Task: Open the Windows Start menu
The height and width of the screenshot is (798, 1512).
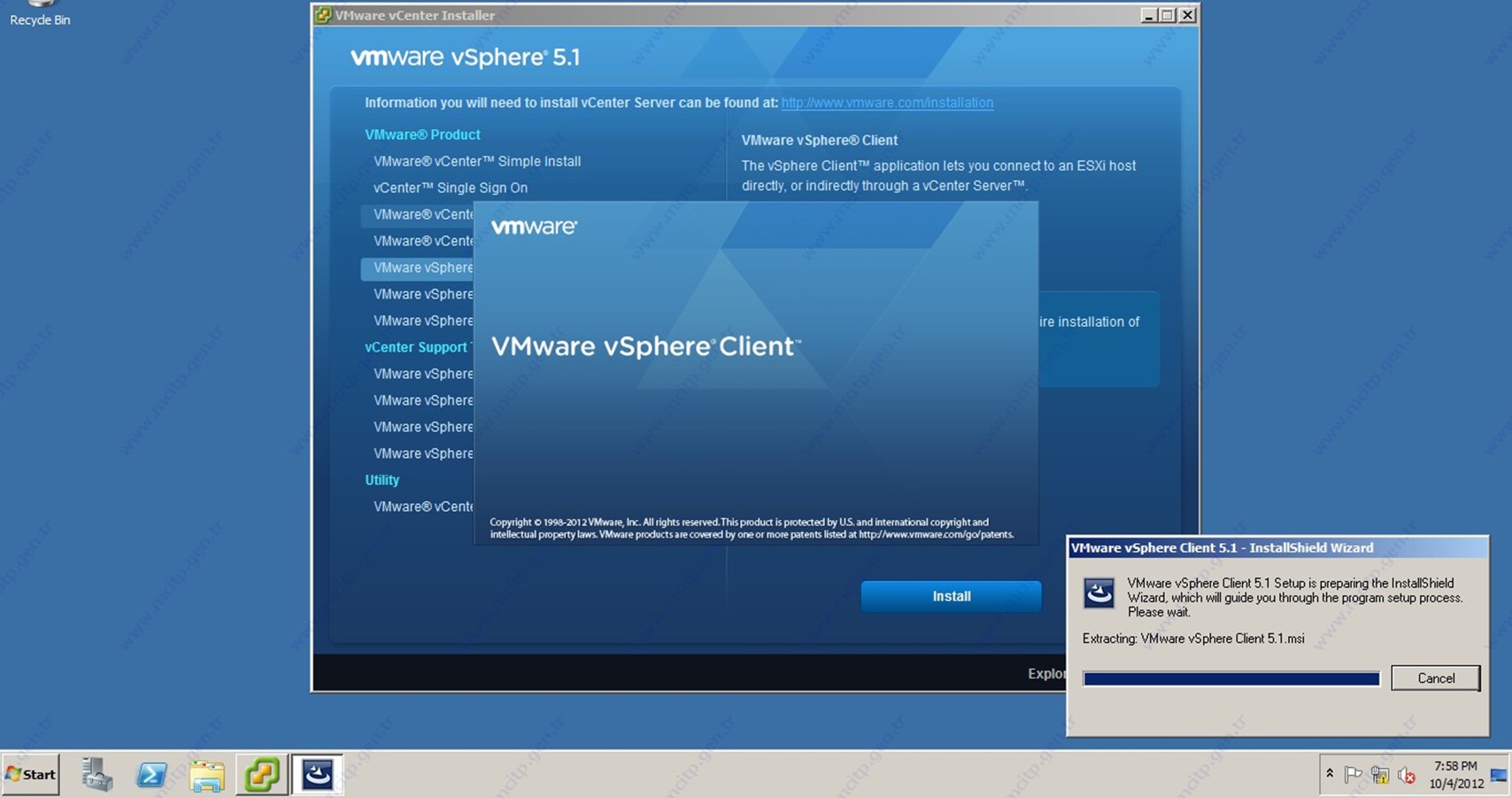Action: (x=31, y=774)
